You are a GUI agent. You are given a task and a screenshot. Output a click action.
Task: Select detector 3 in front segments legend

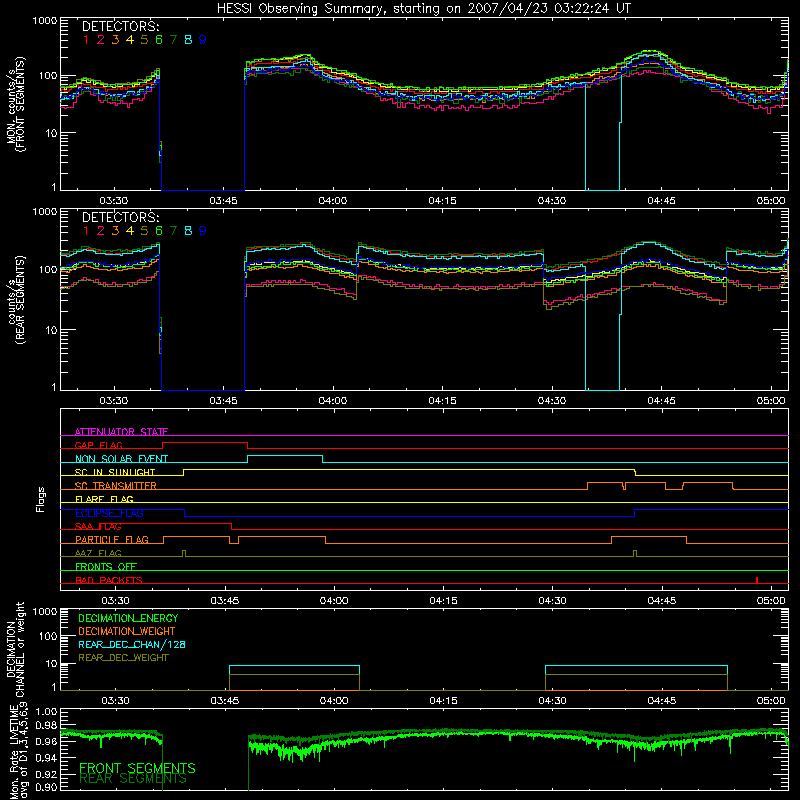click(115, 40)
